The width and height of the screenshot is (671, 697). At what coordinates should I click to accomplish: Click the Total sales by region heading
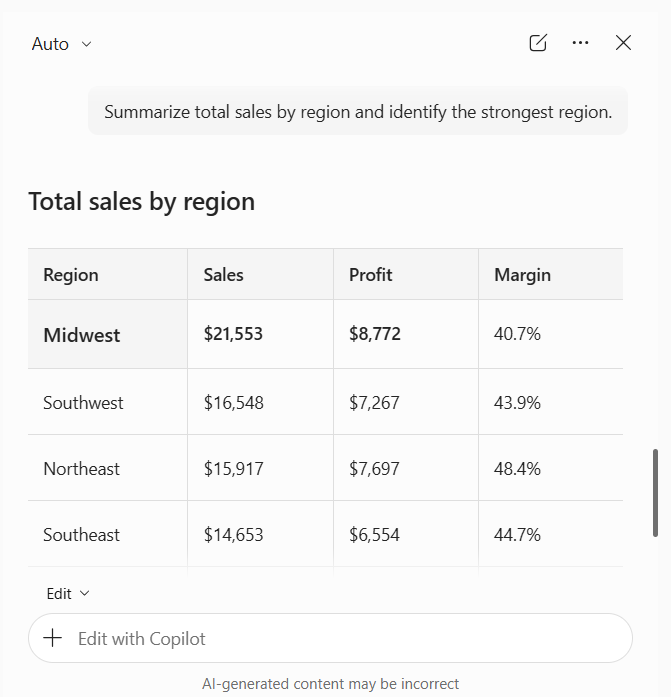[142, 201]
